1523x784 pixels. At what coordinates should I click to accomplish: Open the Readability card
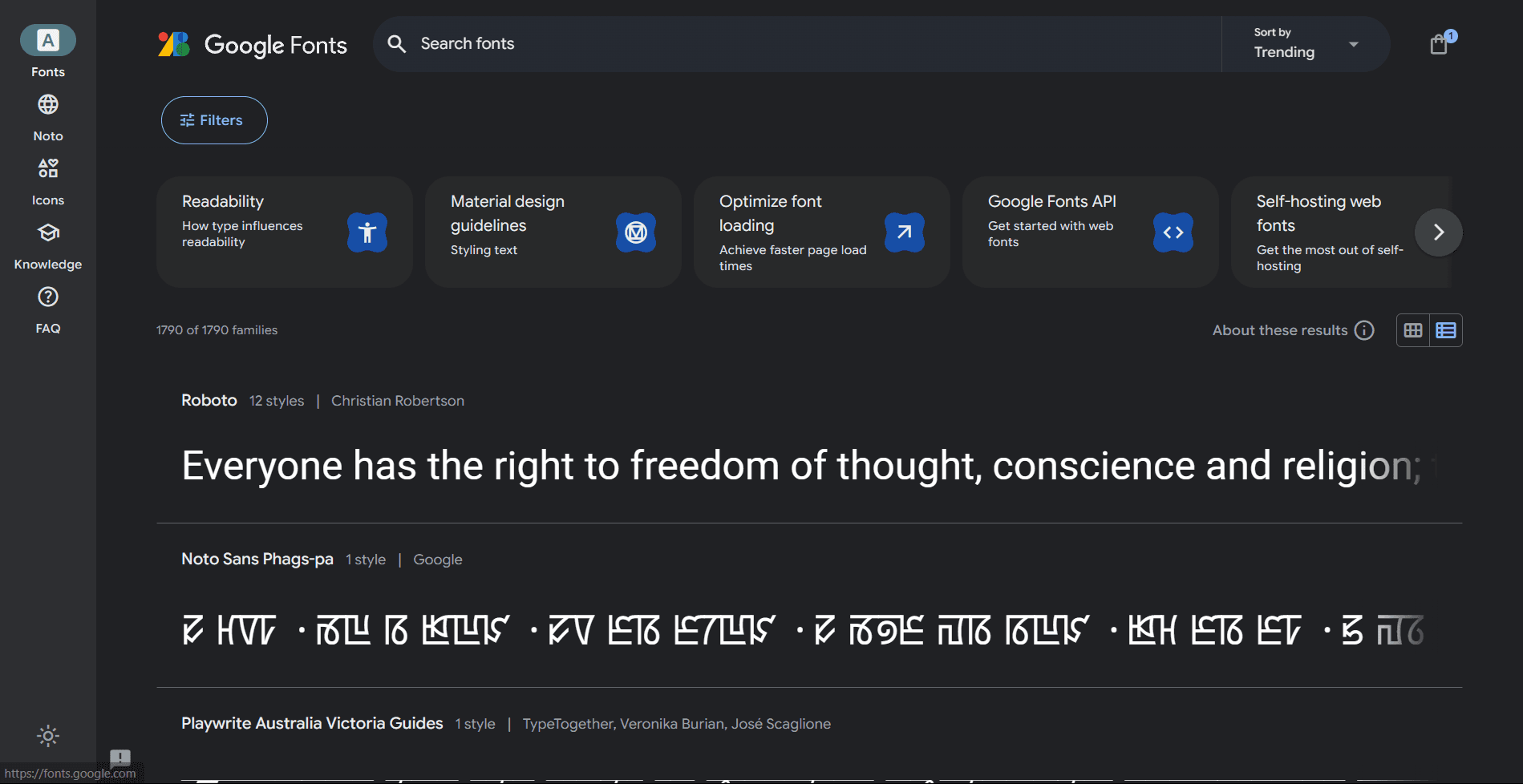click(285, 232)
